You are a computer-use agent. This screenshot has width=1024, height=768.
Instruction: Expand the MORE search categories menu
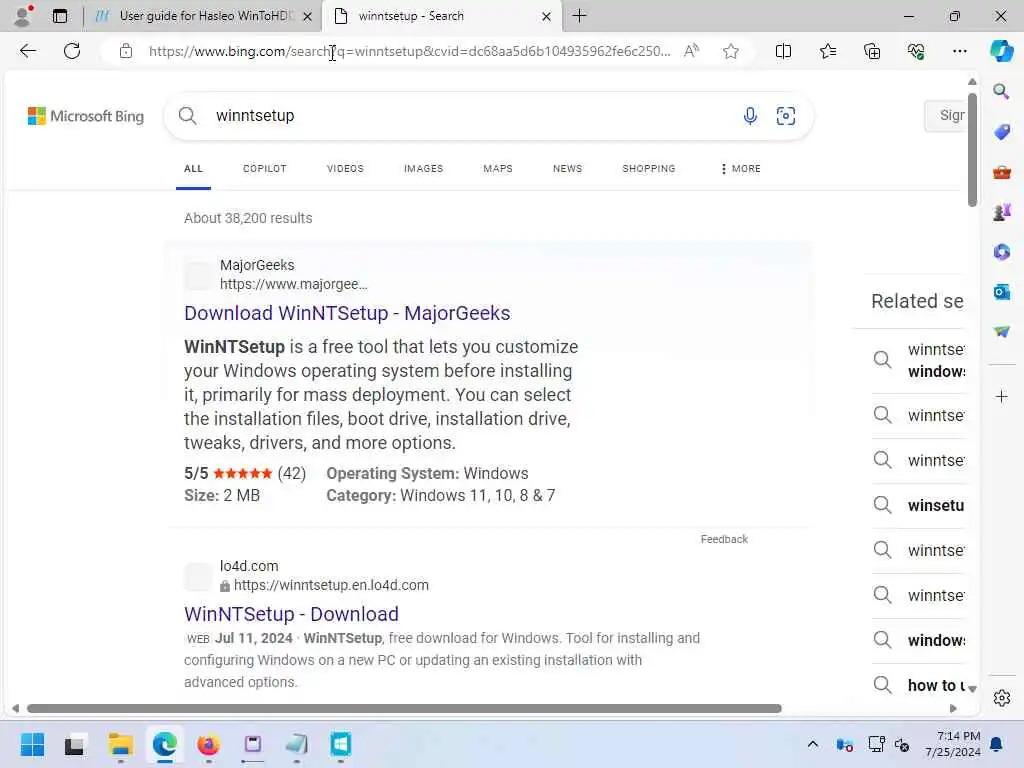pyautogui.click(x=741, y=168)
